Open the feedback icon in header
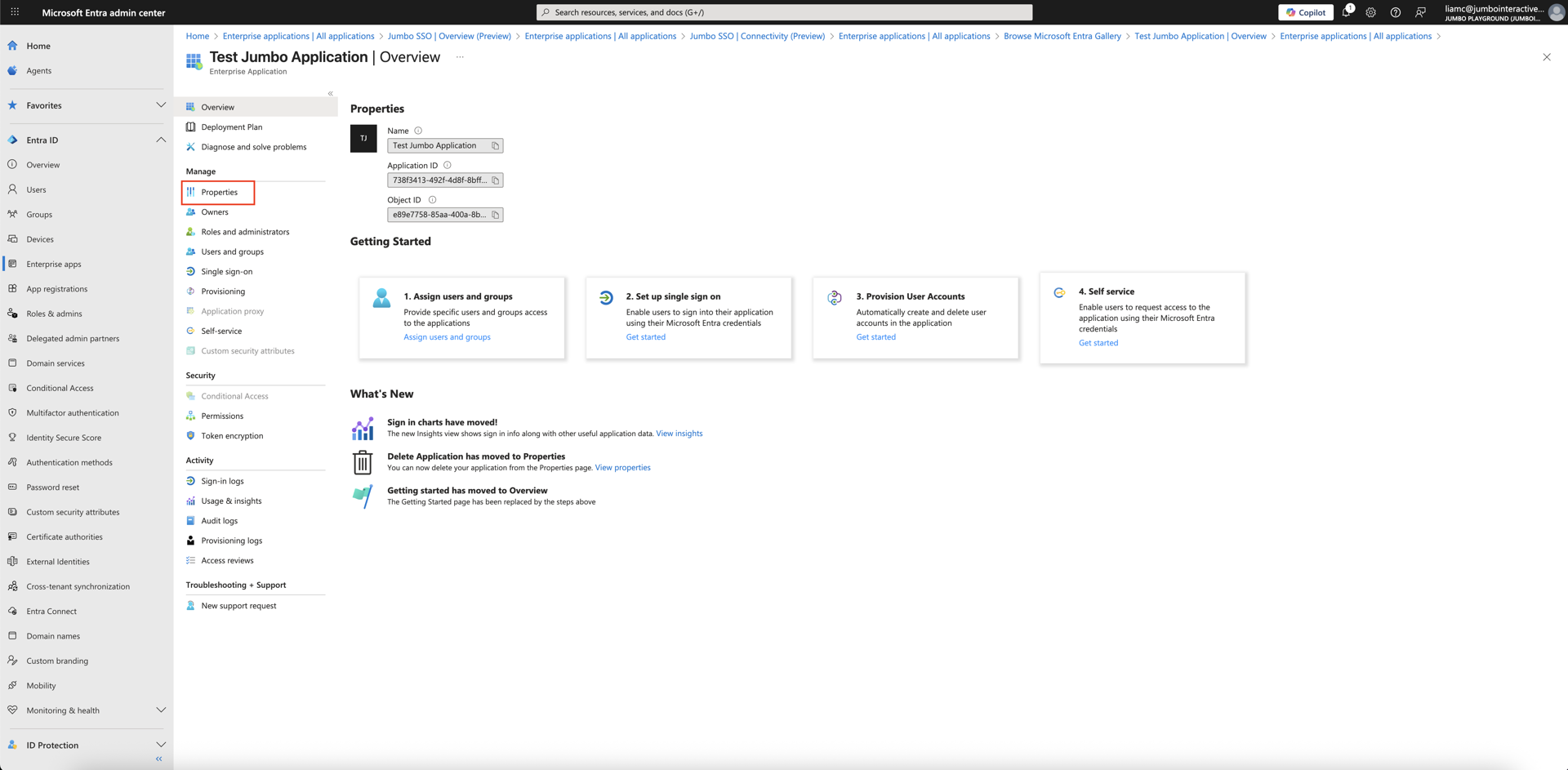The image size is (1568, 770). 1420,12
